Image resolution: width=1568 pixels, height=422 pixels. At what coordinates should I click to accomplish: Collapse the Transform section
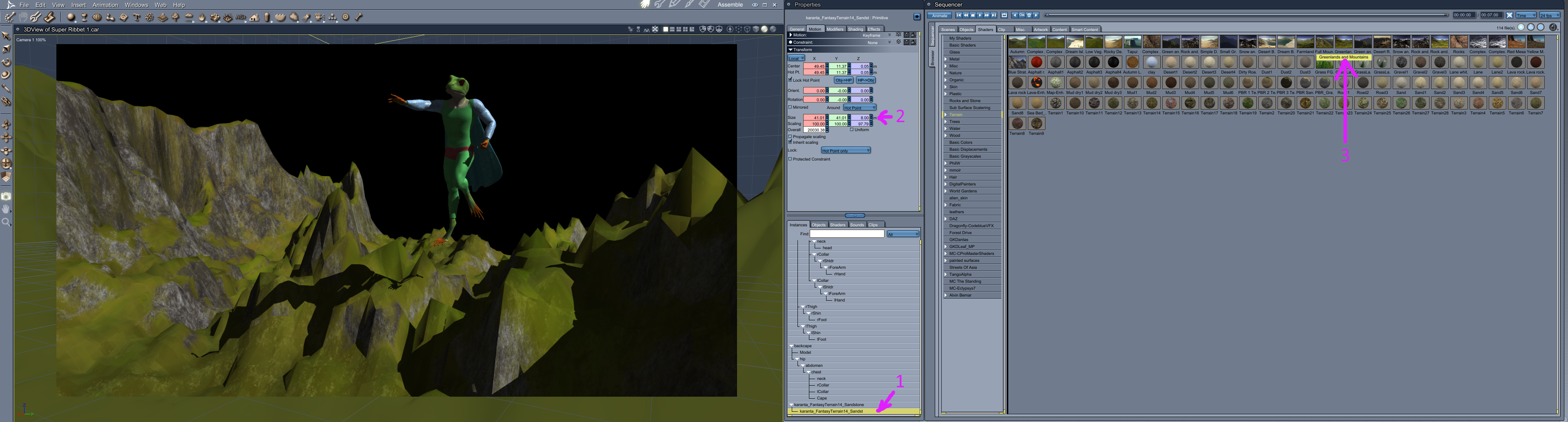791,49
